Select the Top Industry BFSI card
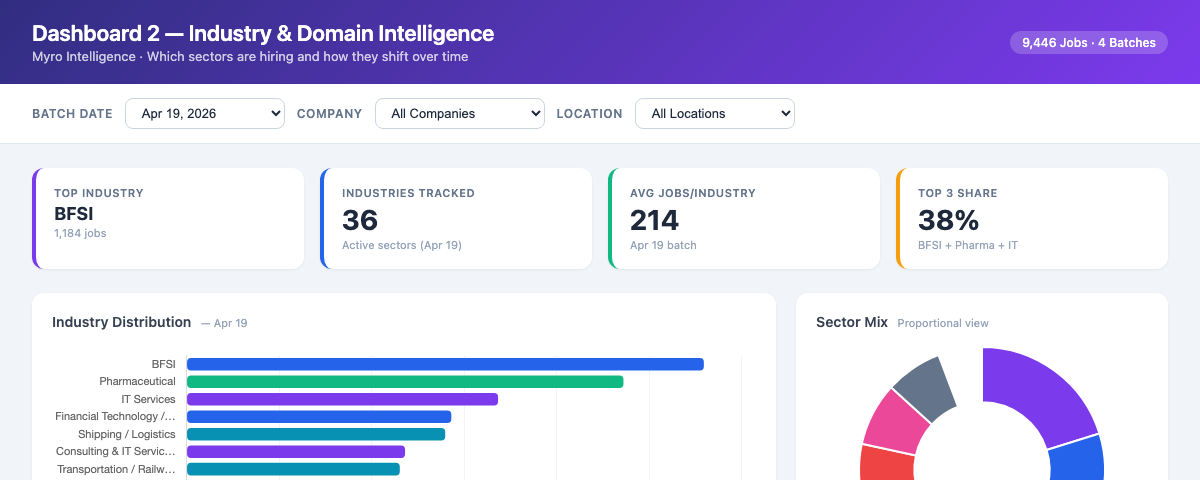This screenshot has height=480, width=1200. coord(168,218)
